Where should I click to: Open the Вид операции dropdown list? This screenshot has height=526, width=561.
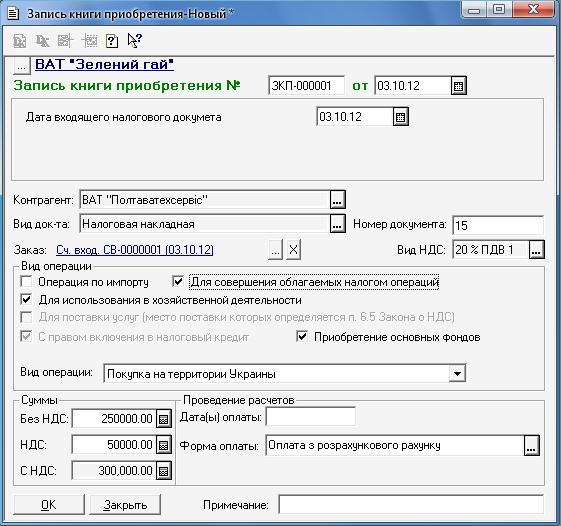point(457,374)
